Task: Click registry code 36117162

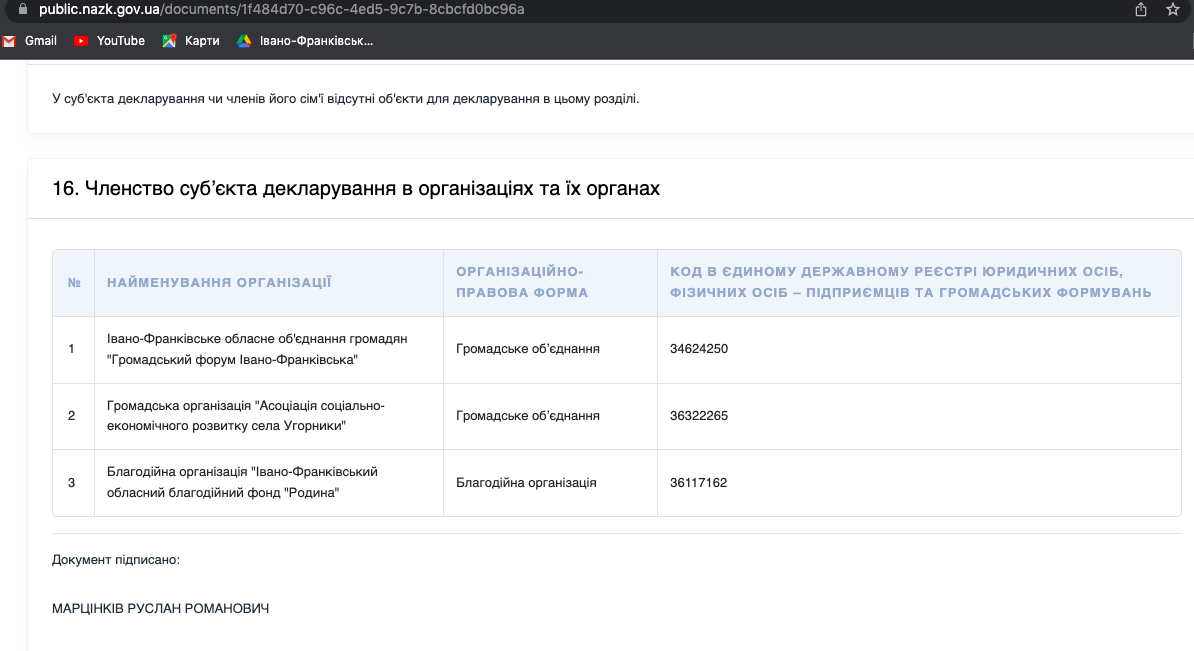Action: point(698,483)
